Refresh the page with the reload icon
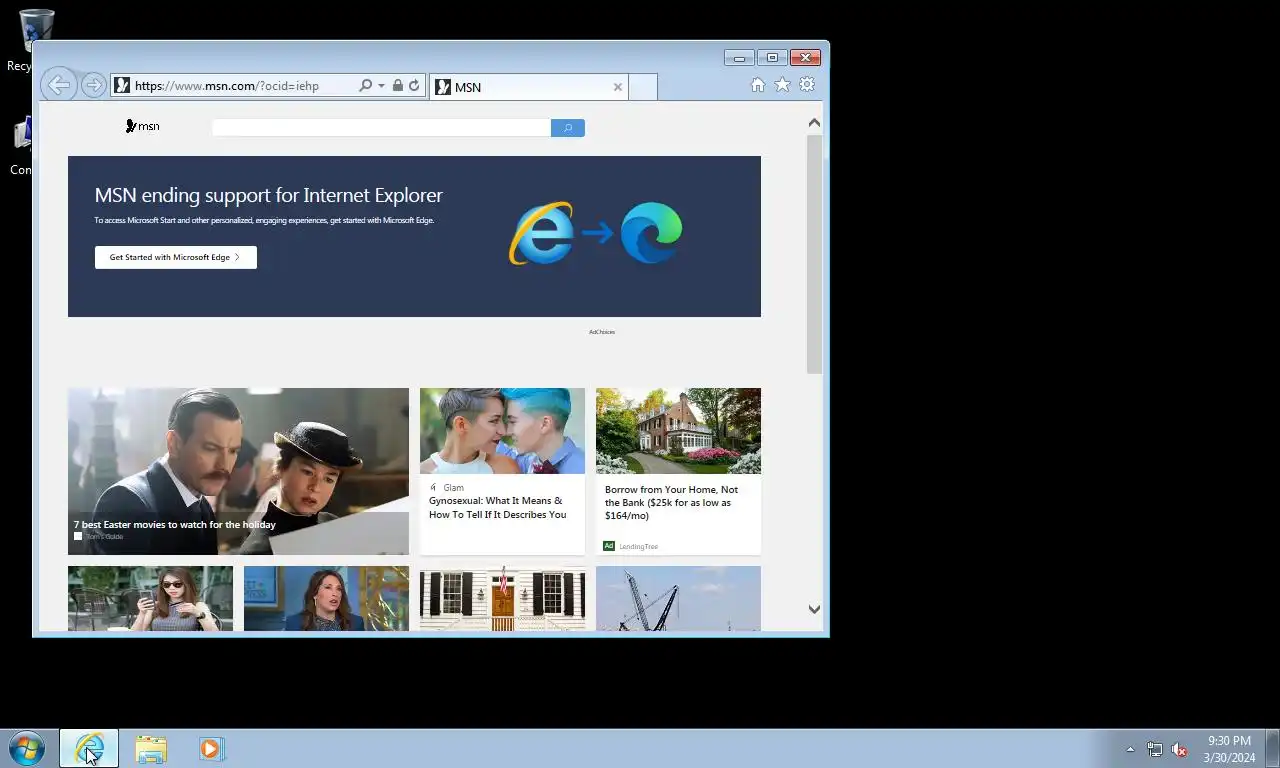Screen dimensions: 1280x768 414,86
